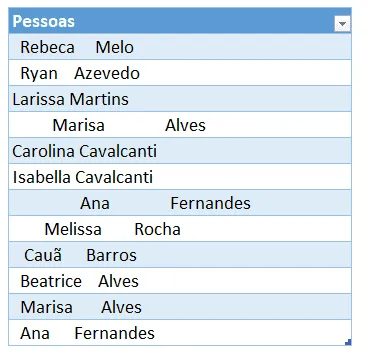Click the first name Ryan
This screenshot has width=367, height=363.
pyautogui.click(x=39, y=74)
